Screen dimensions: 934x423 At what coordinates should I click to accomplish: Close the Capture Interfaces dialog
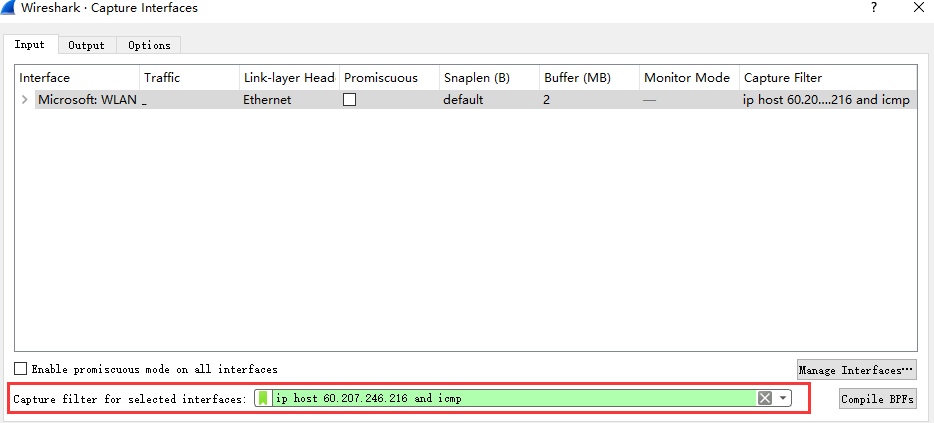(x=918, y=8)
